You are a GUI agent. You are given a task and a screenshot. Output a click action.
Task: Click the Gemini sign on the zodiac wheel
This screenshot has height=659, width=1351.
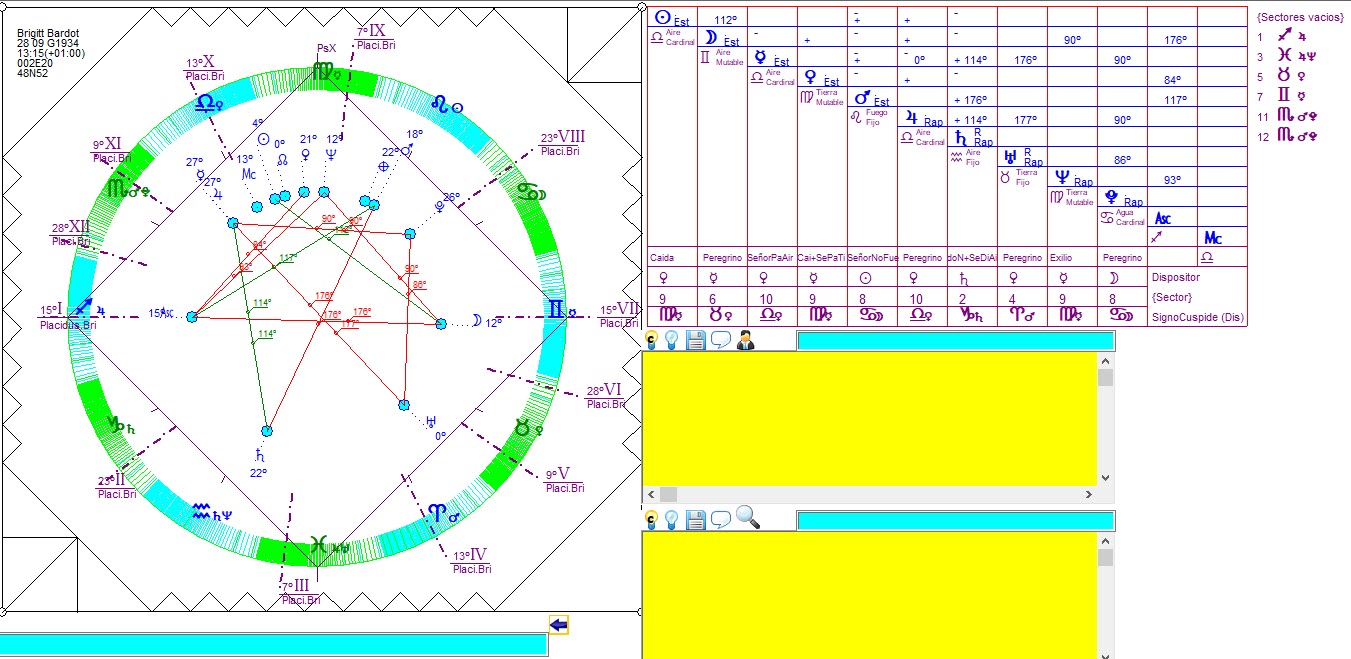pos(555,310)
